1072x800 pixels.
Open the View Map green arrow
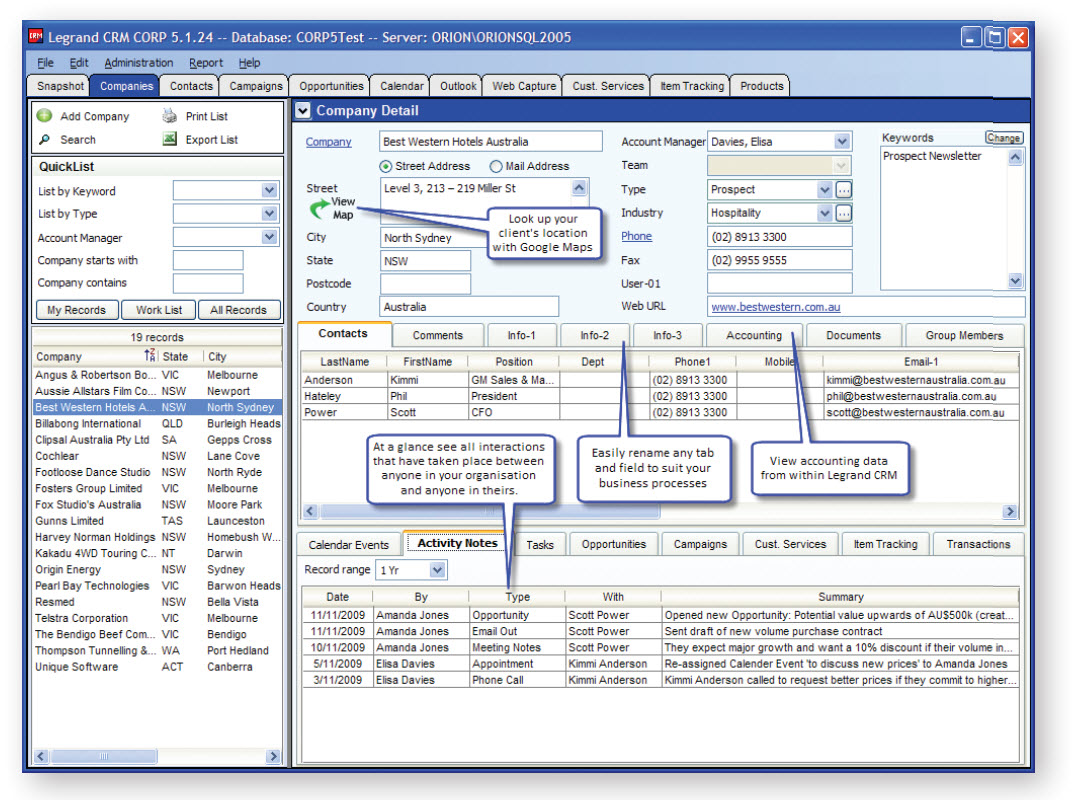pyautogui.click(x=319, y=209)
